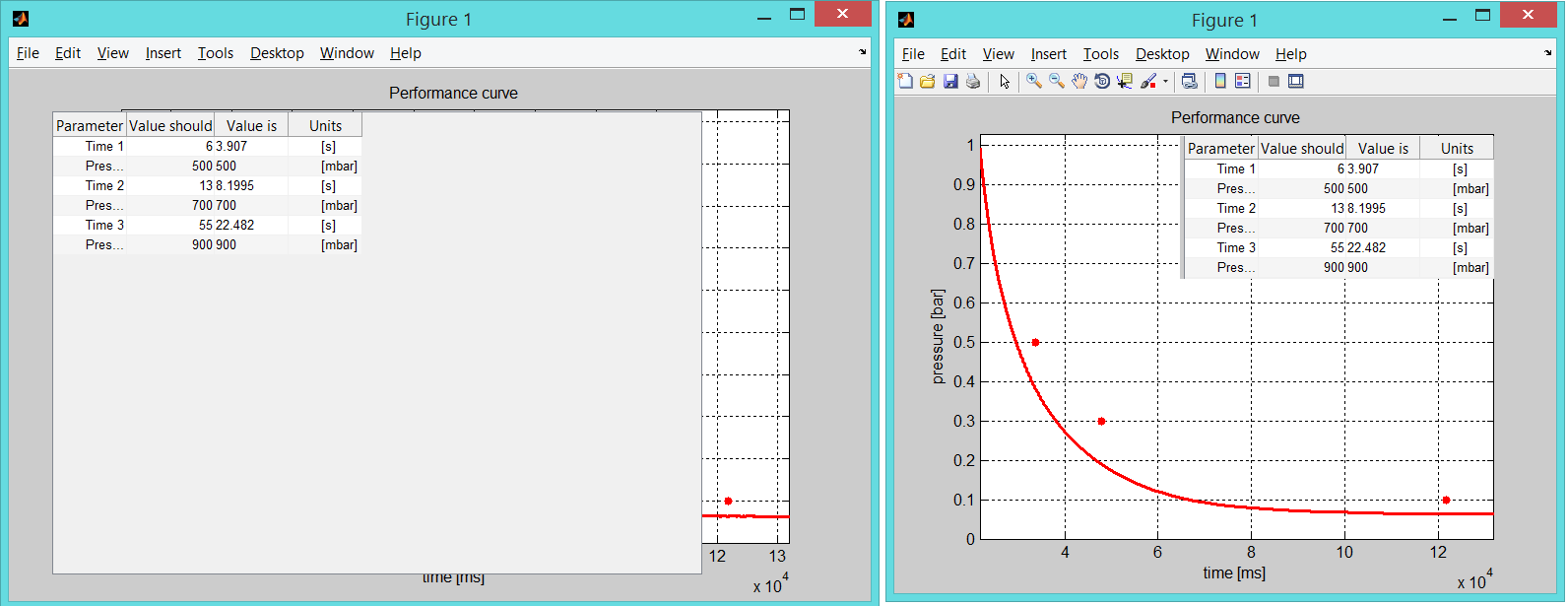This screenshot has width=1568, height=606.
Task: Click the Open File folder icon
Action: click(x=928, y=82)
